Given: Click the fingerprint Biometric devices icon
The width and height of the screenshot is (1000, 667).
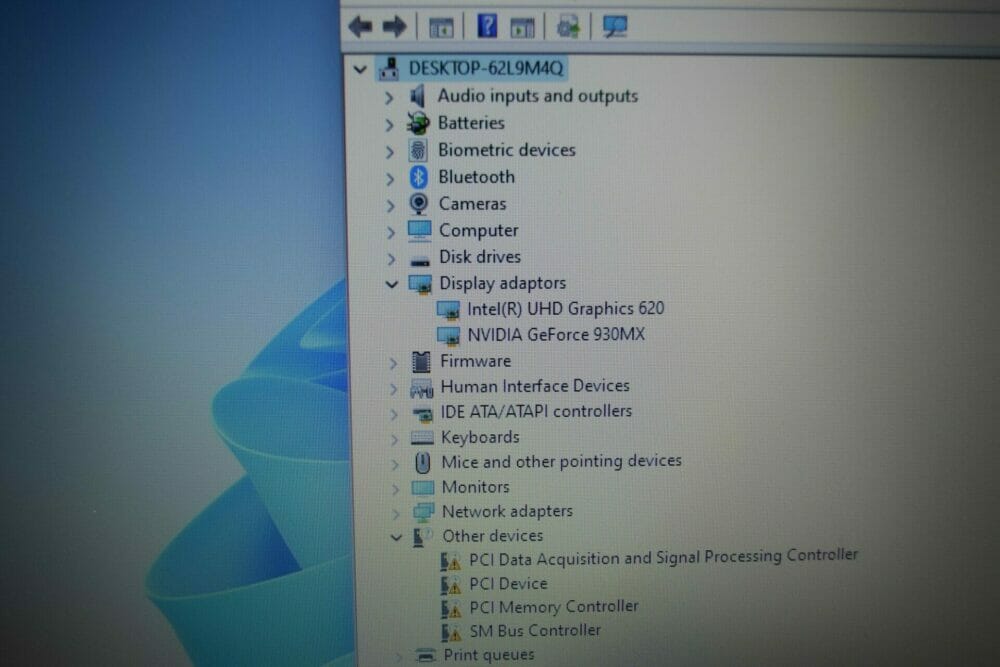Looking at the screenshot, I should [x=418, y=150].
